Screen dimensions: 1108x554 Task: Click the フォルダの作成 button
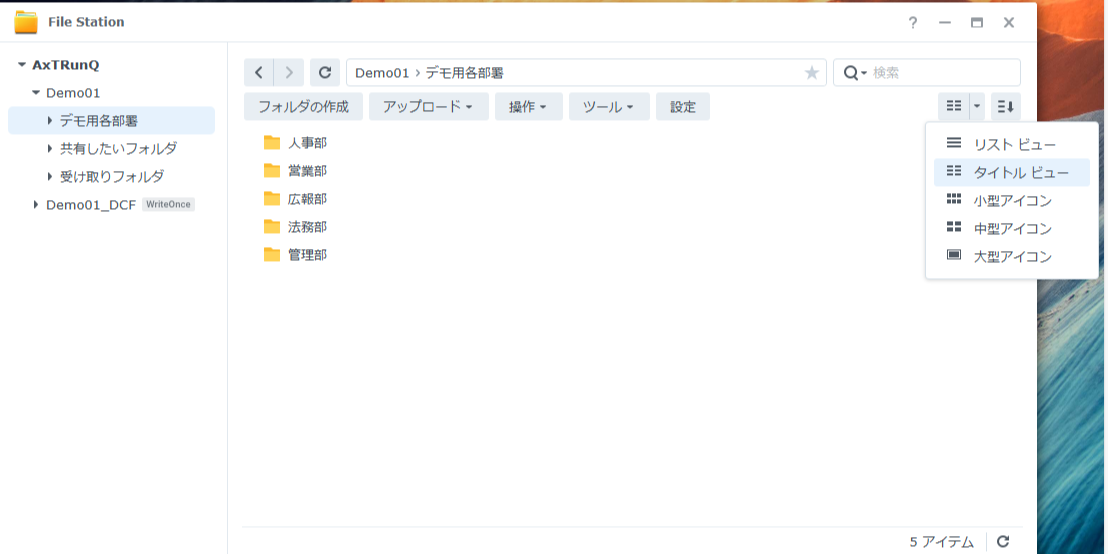pos(303,107)
